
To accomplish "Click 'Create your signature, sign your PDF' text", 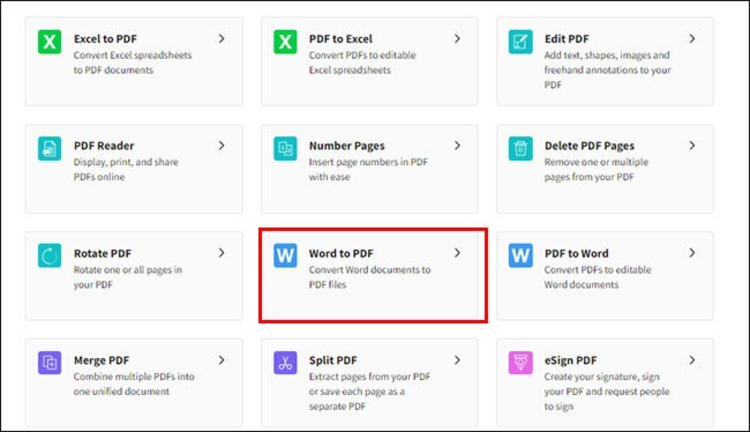I will coord(607,391).
